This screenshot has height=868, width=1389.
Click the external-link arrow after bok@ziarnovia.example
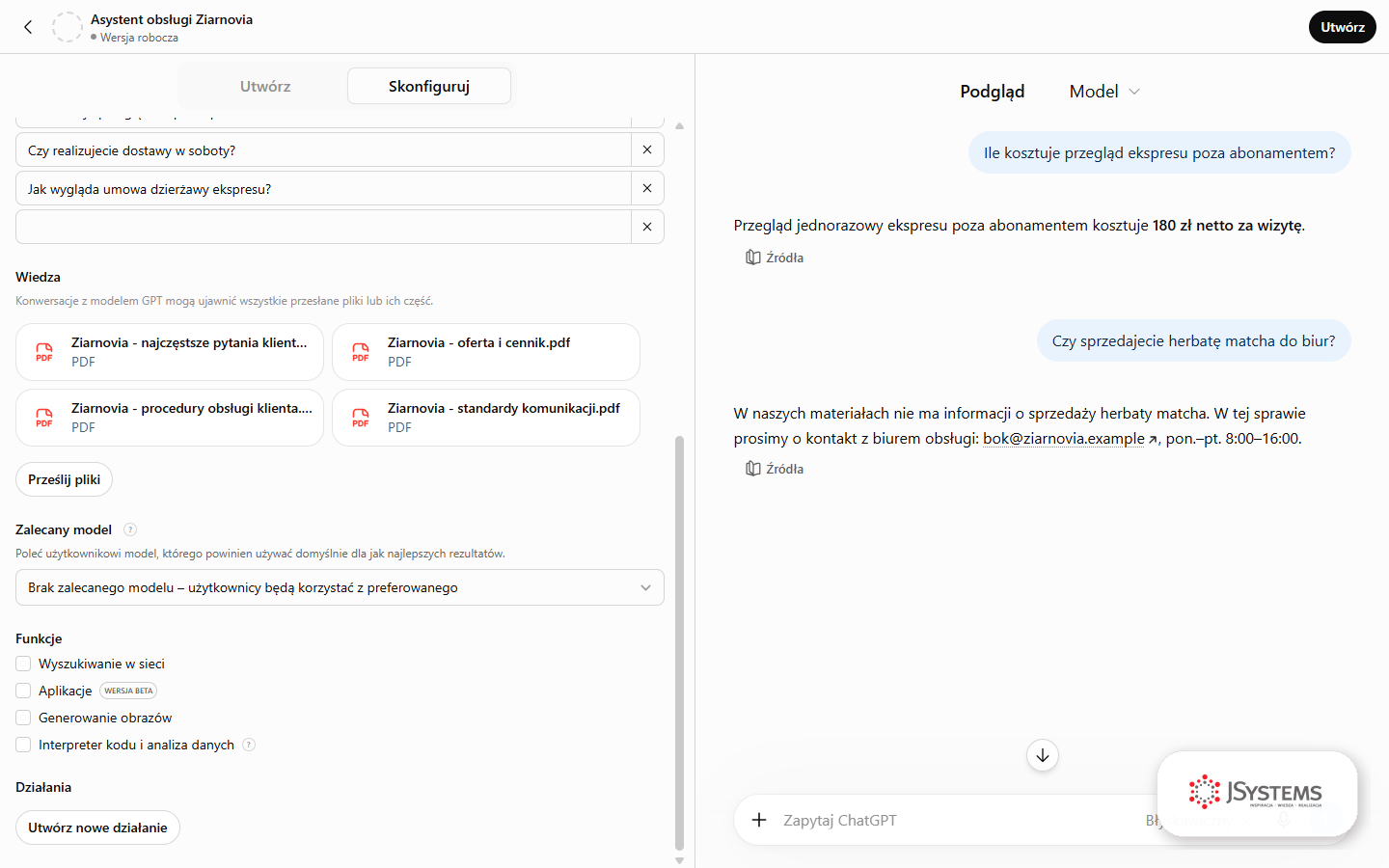[x=1153, y=439]
